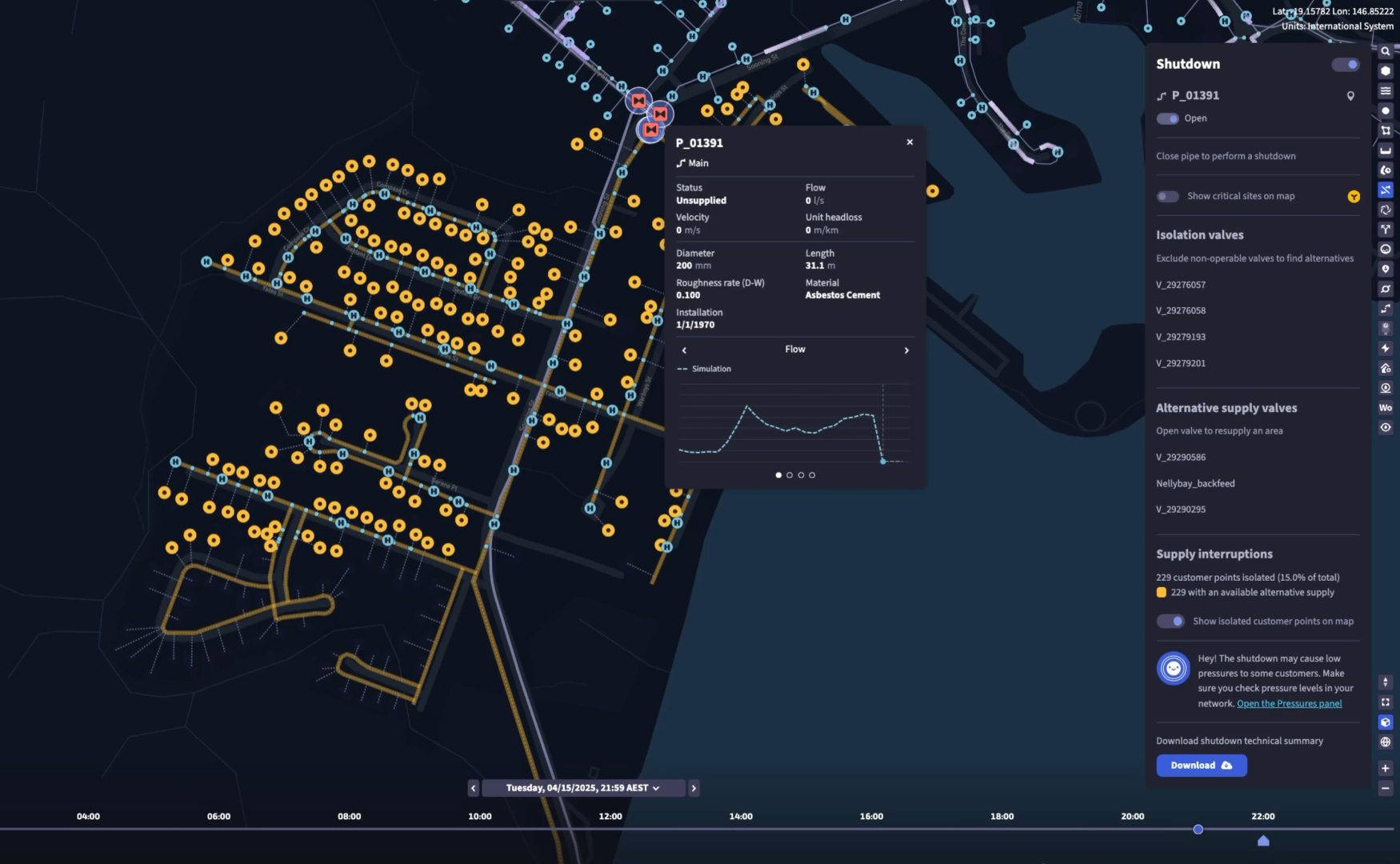Image resolution: width=1400 pixels, height=864 pixels.
Task: Click the eye visibility icon in right toolbar
Action: 1386,427
